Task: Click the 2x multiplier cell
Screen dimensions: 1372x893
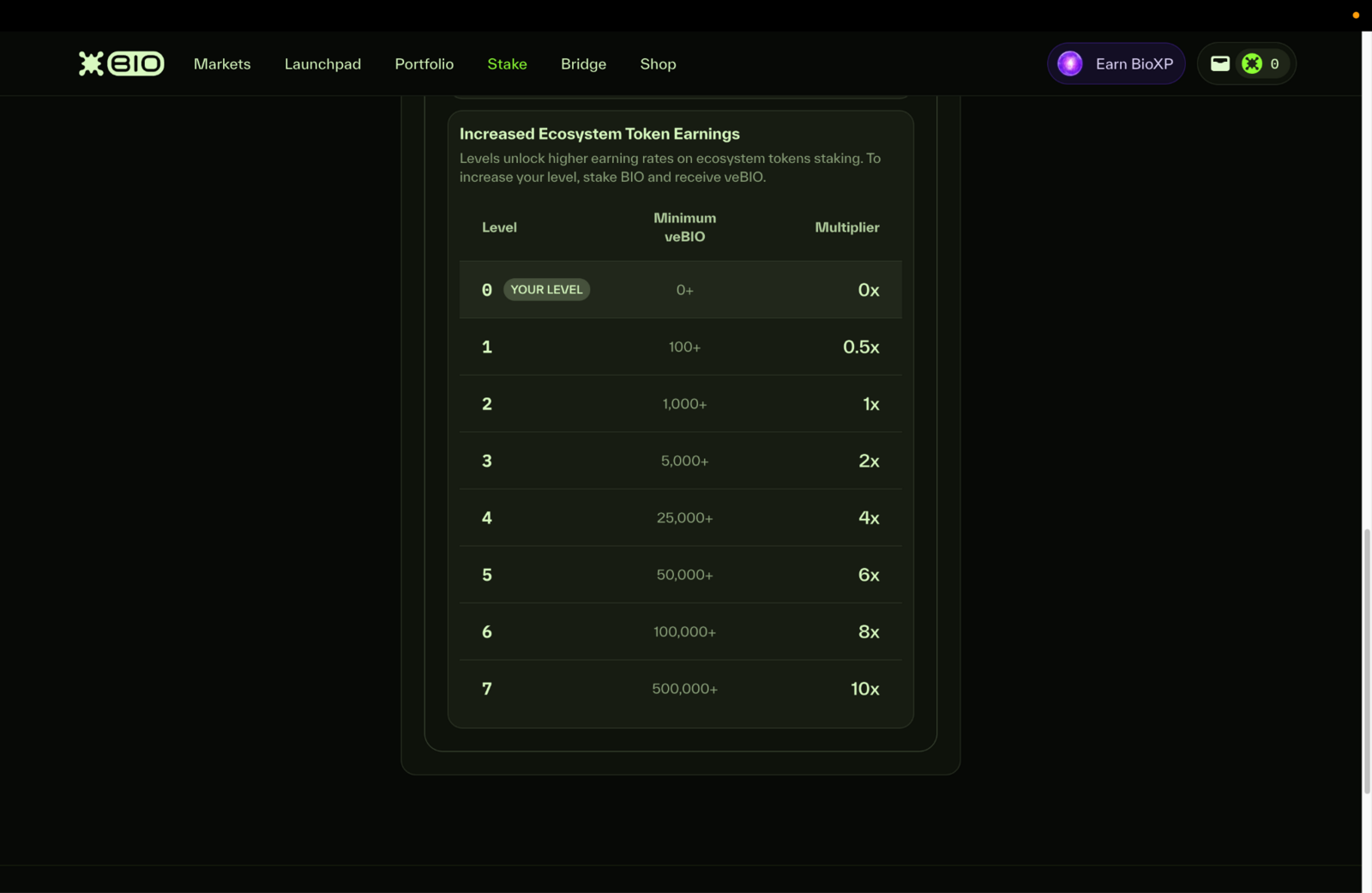Action: [869, 461]
